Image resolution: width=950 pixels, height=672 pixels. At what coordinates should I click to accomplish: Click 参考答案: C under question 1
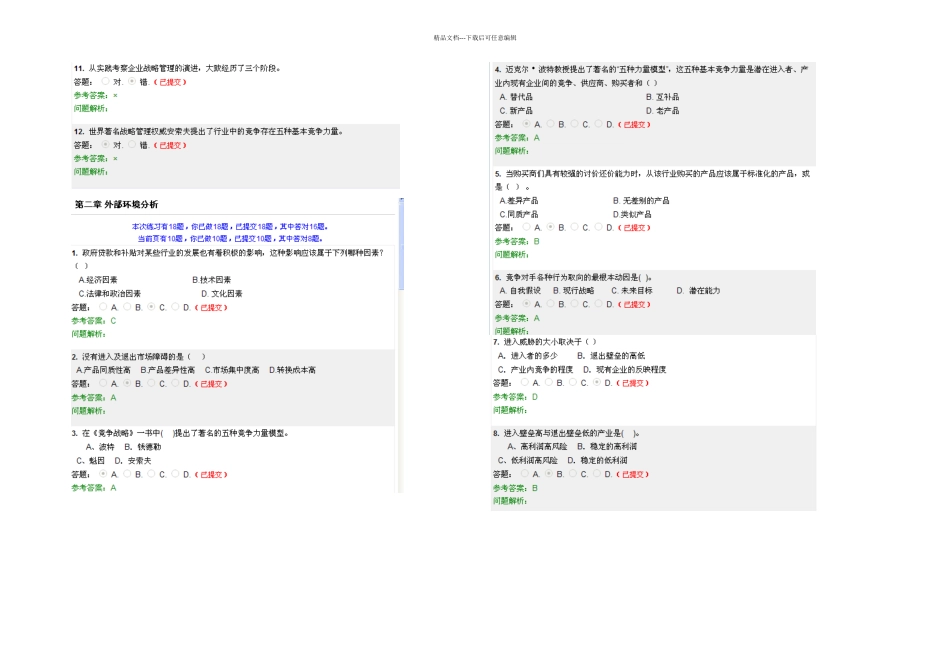tap(94, 321)
